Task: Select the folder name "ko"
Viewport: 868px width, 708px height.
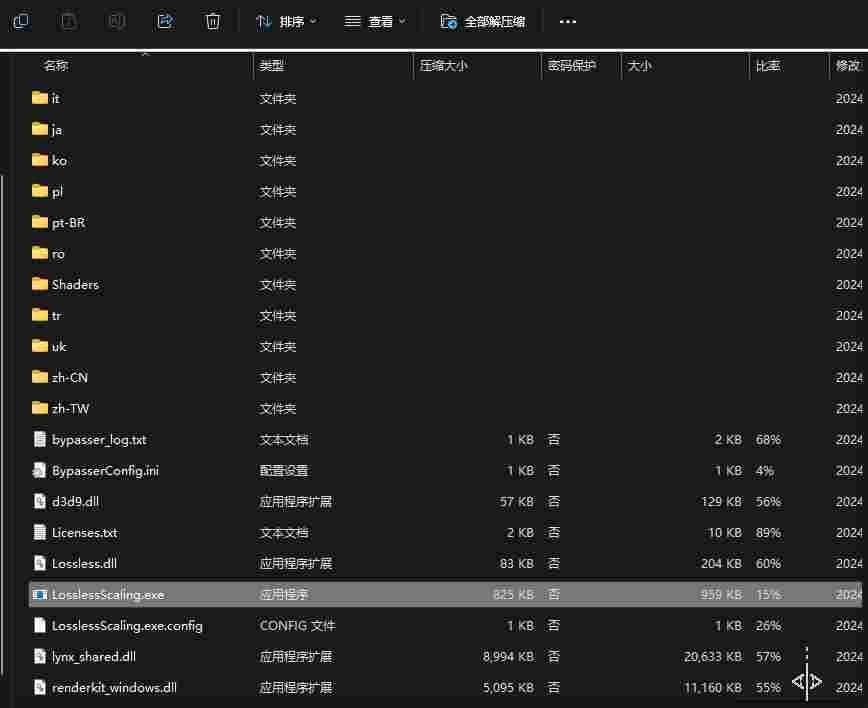Action: [x=59, y=161]
